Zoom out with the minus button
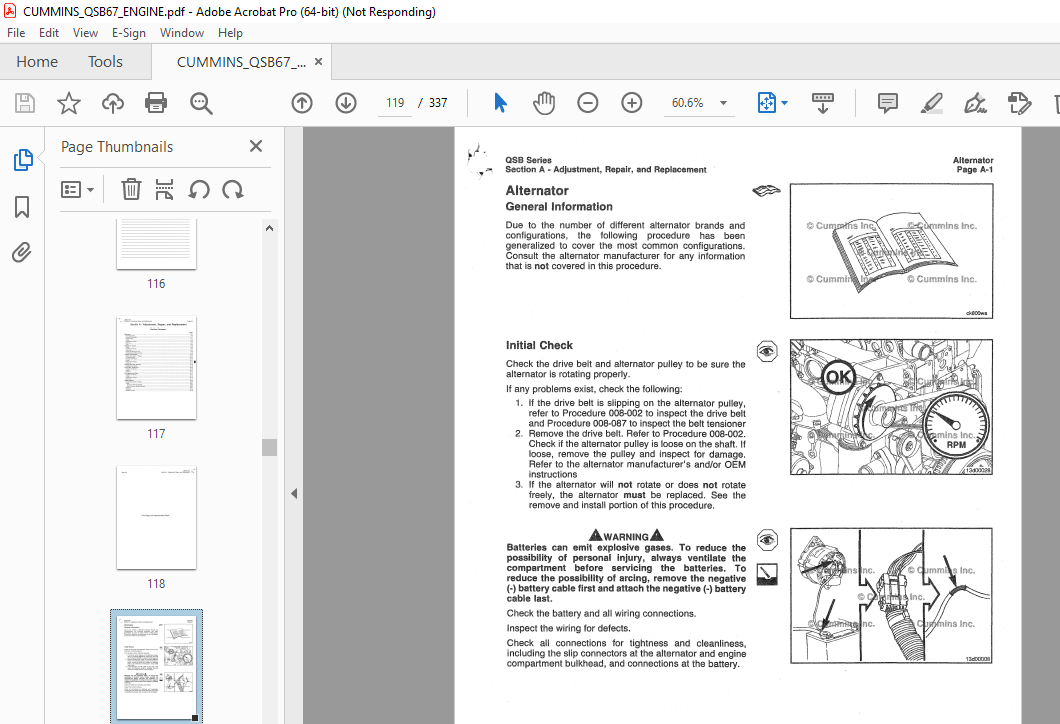The height and width of the screenshot is (724, 1060). coord(588,103)
